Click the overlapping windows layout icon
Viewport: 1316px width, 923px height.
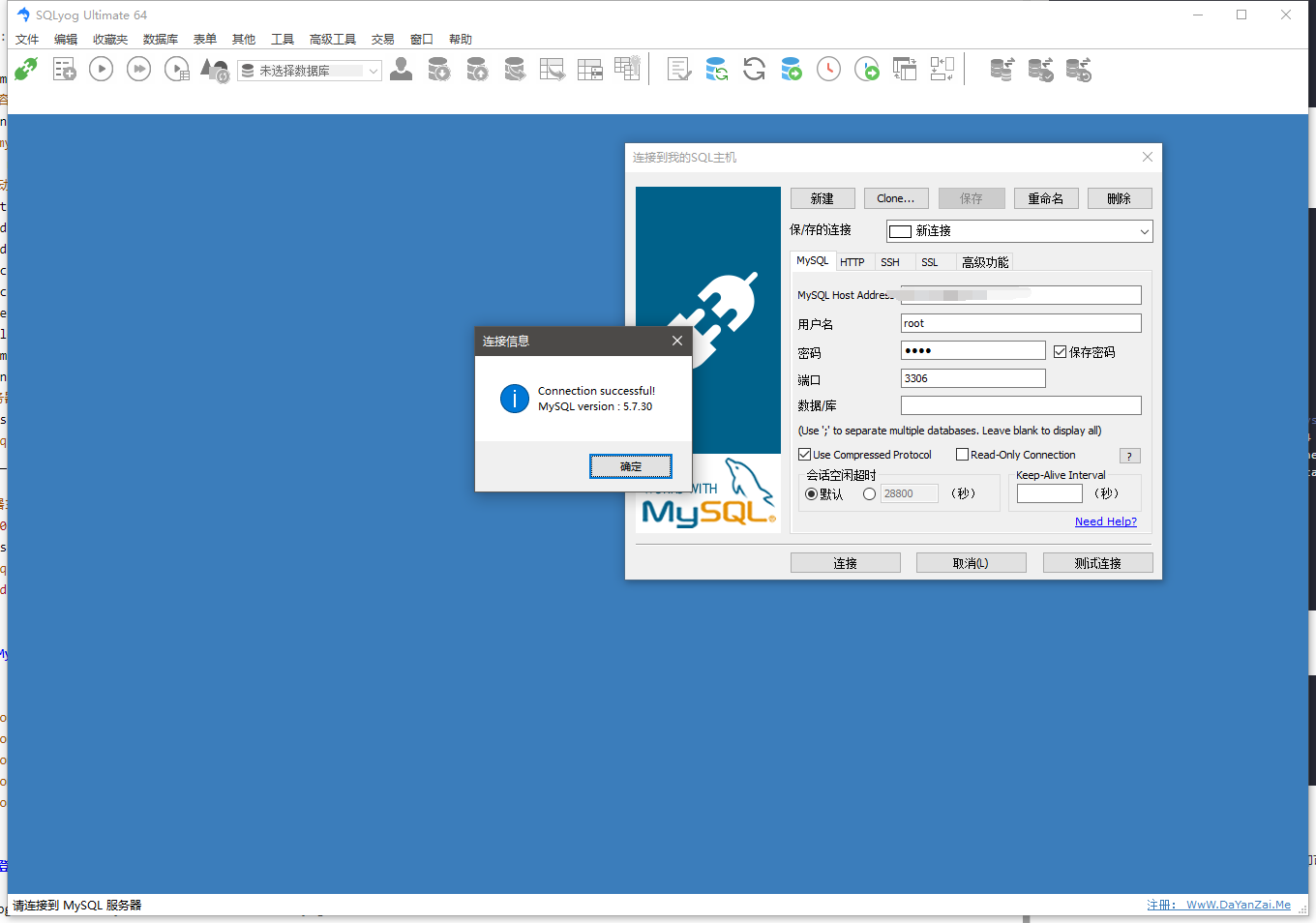905,70
